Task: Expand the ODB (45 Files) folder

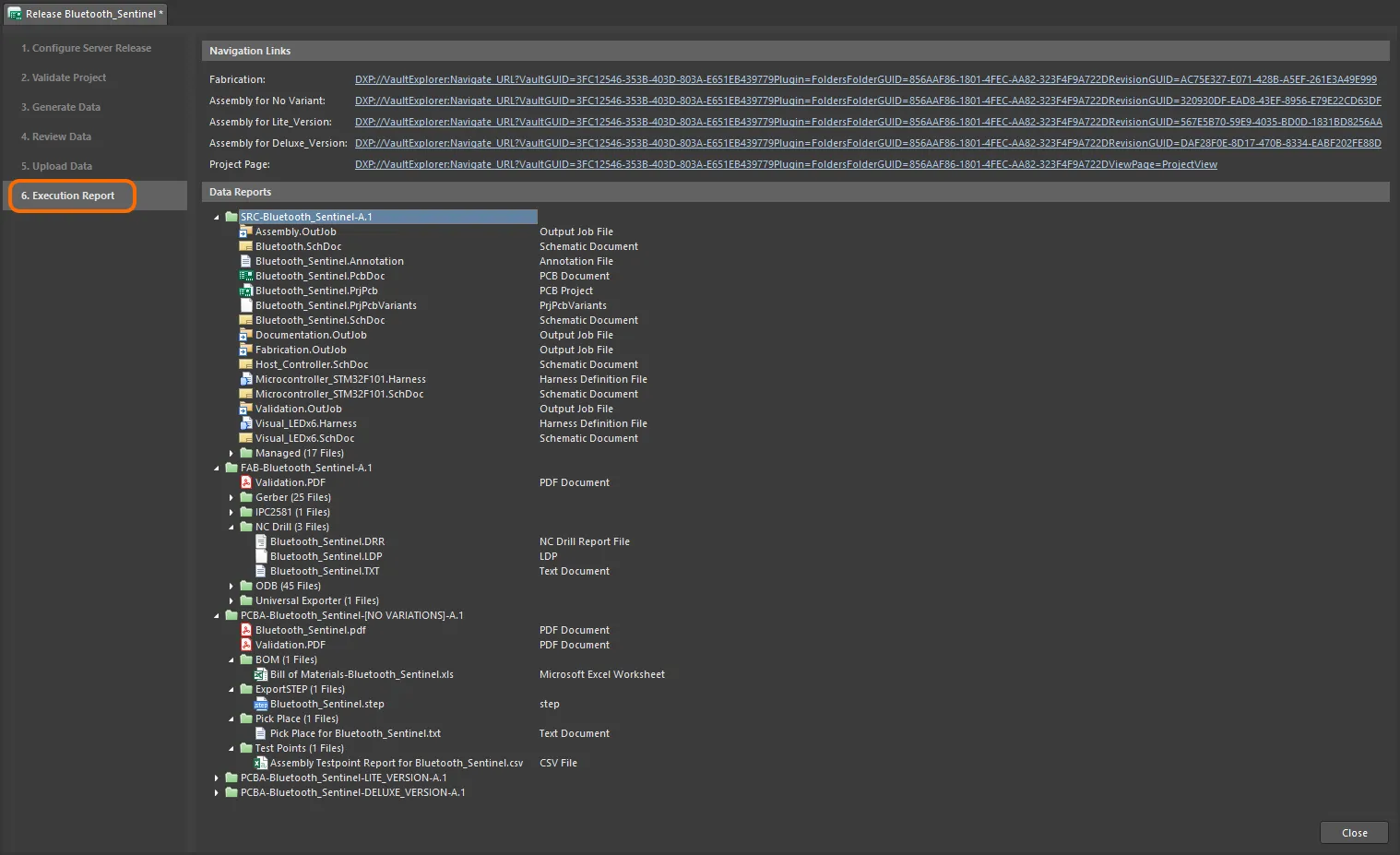Action: click(231, 586)
